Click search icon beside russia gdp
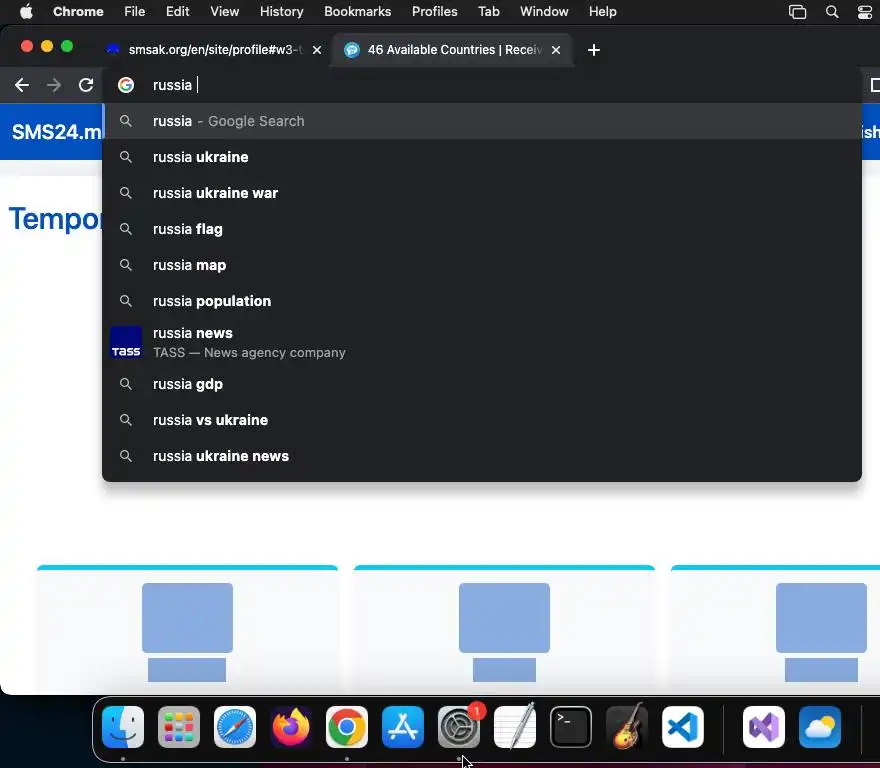This screenshot has width=880, height=768. point(126,384)
